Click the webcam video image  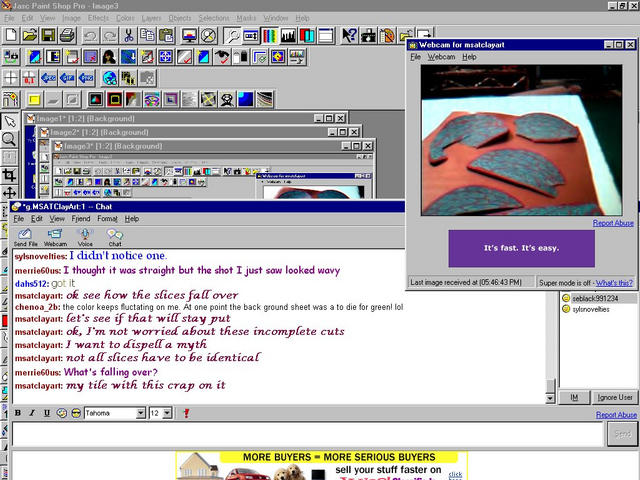tap(522, 140)
